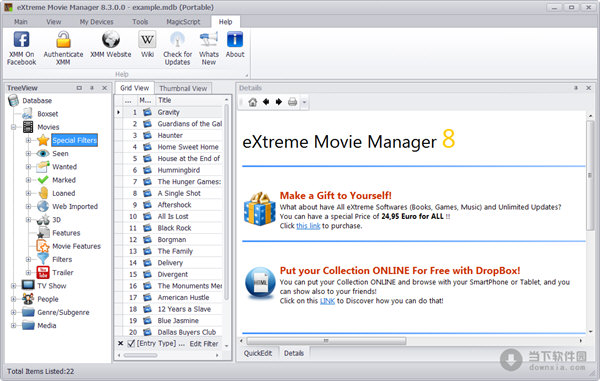The image size is (600, 381).
Task: Select the 3D glasses node
Action: (56, 220)
